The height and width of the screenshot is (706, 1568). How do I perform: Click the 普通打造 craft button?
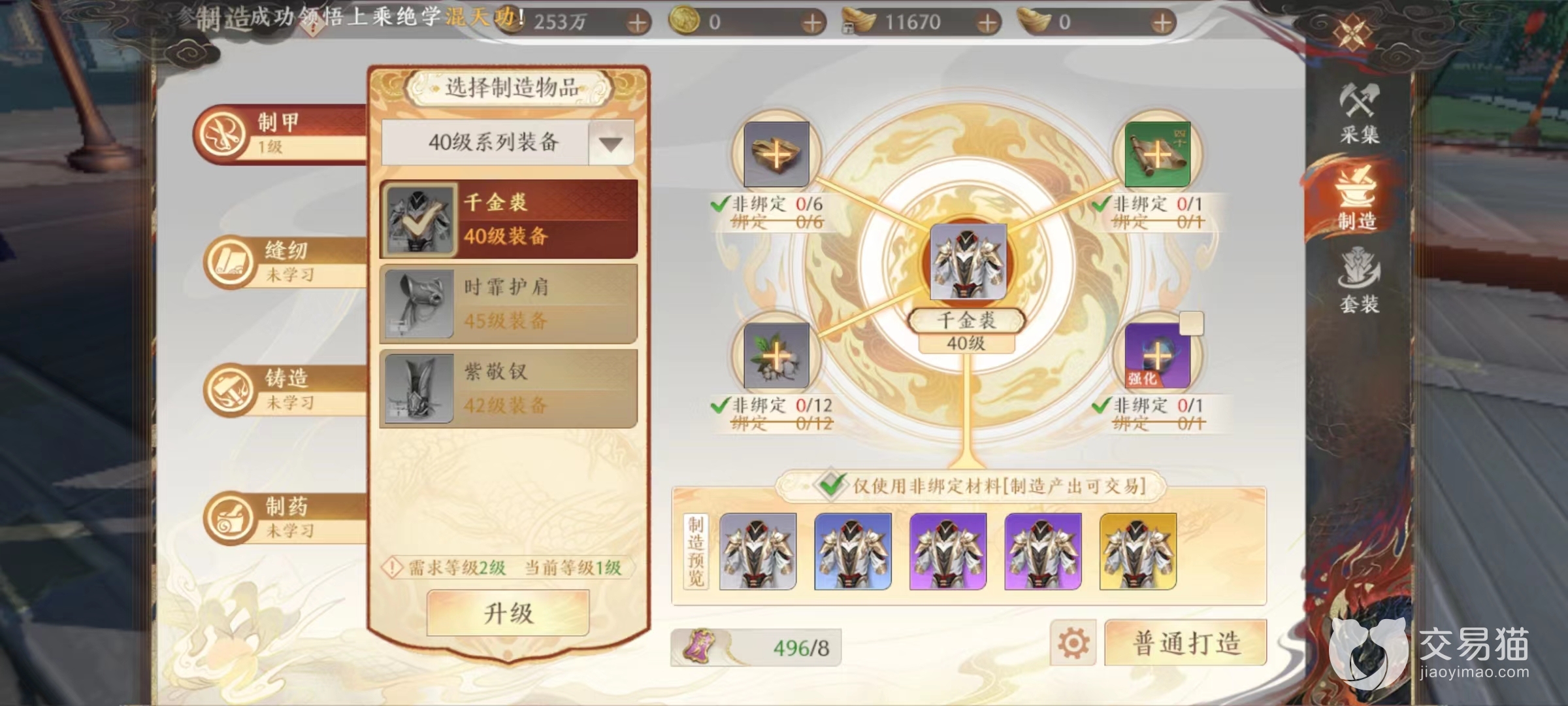pyautogui.click(x=1185, y=643)
